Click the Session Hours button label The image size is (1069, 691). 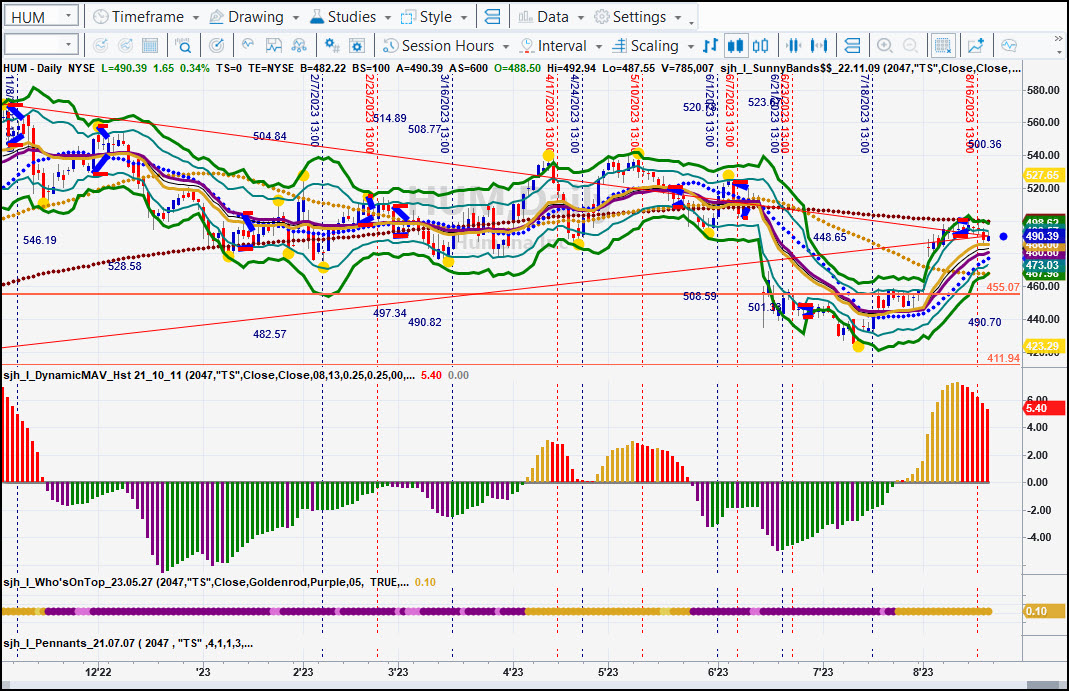[x=448, y=46]
